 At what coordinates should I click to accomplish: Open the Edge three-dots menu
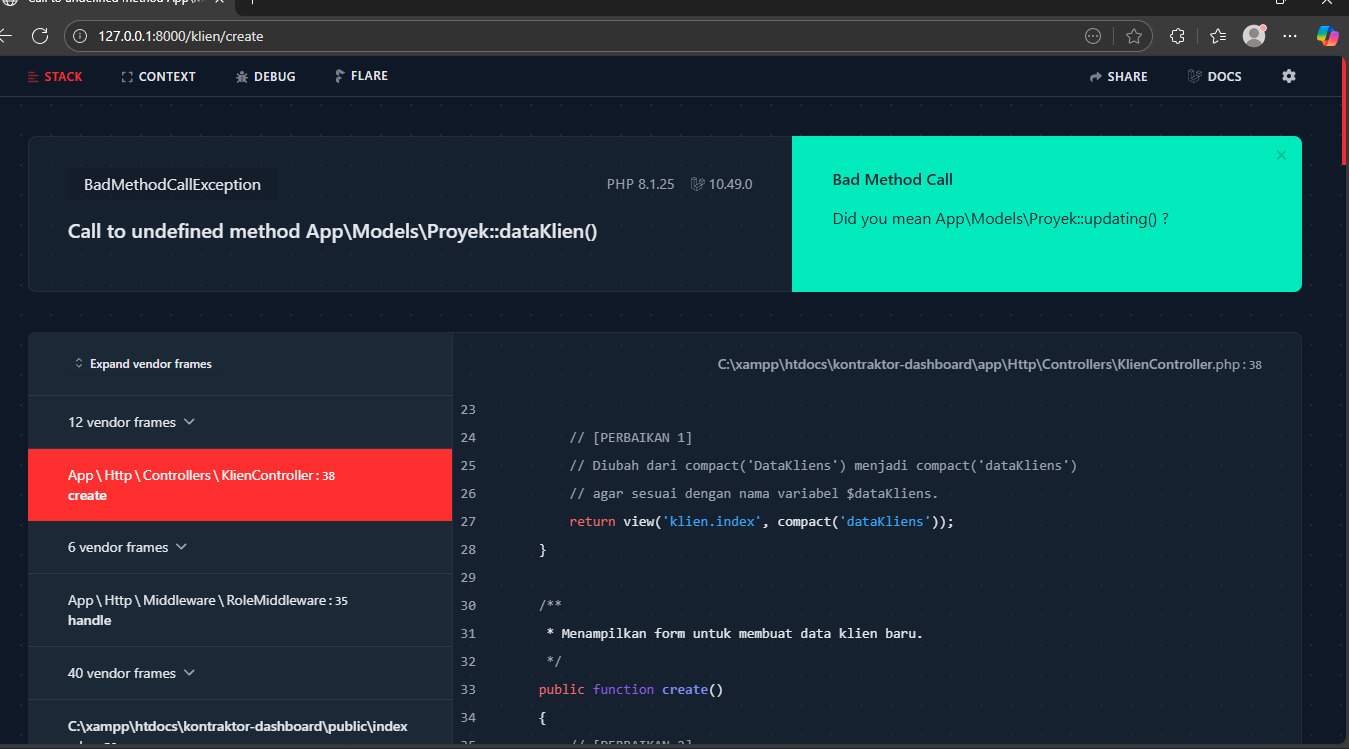[x=1290, y=36]
